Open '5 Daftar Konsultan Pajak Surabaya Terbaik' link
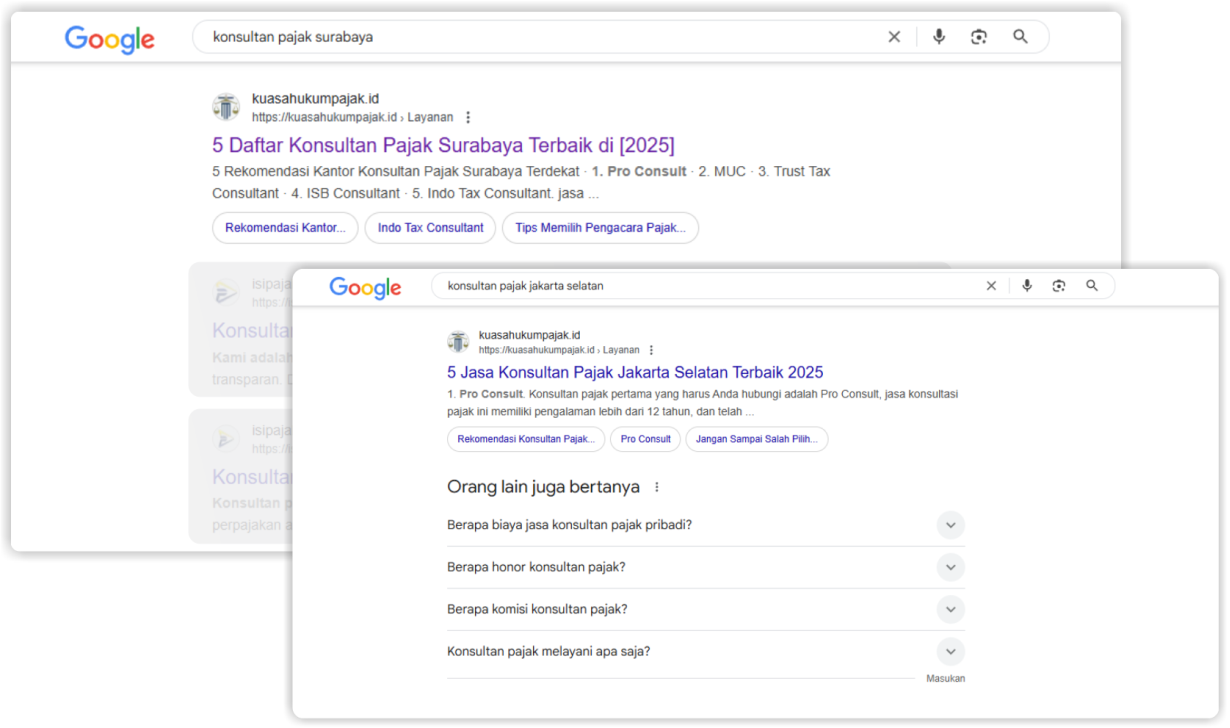This screenshot has height=728, width=1230. (443, 145)
